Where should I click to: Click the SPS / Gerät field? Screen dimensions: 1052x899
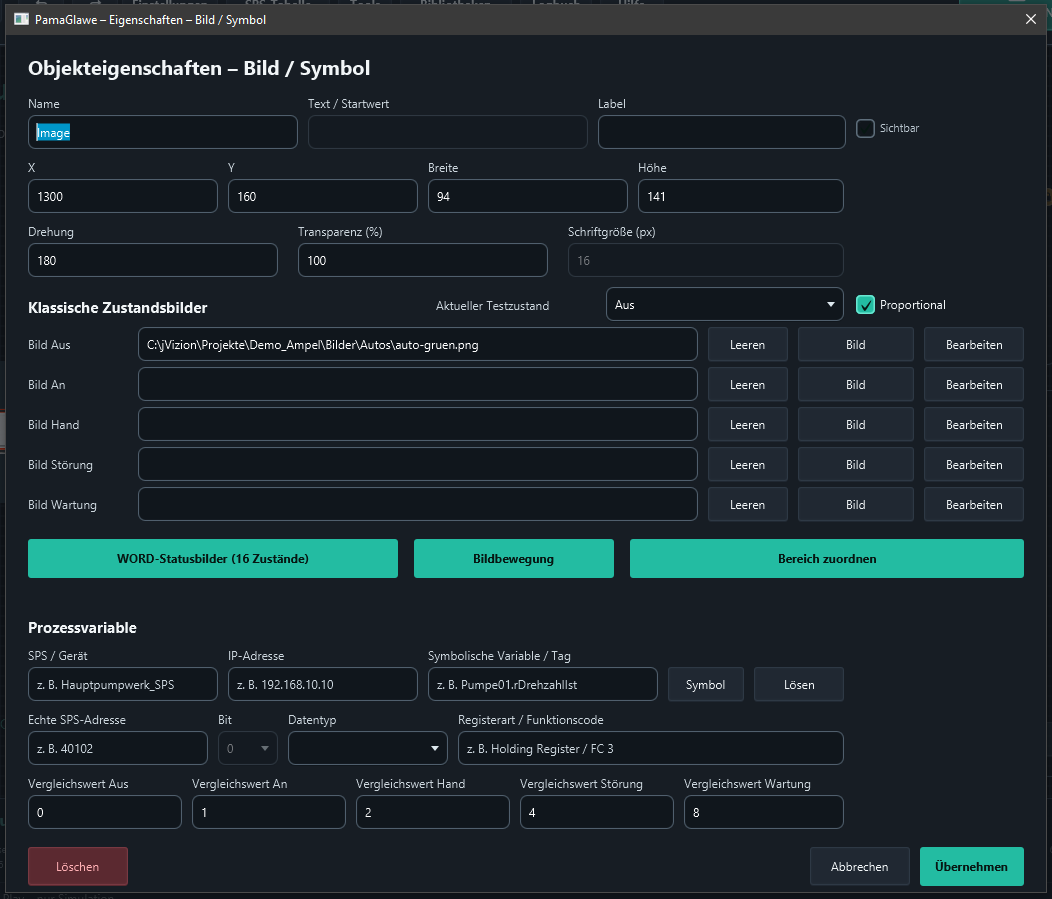click(x=123, y=684)
